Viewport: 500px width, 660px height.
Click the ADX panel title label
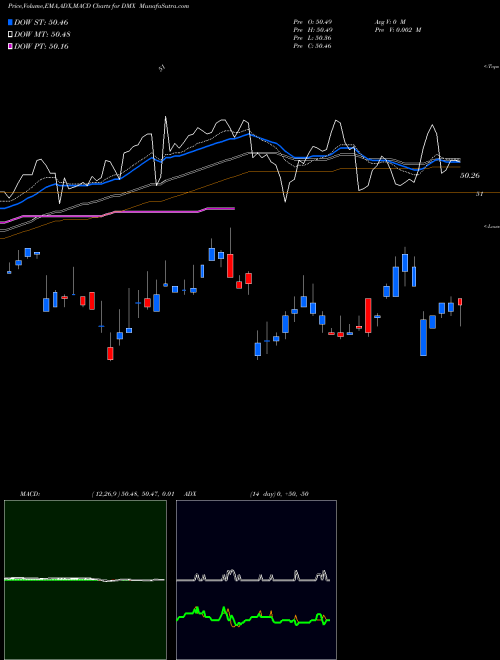pyautogui.click(x=190, y=494)
